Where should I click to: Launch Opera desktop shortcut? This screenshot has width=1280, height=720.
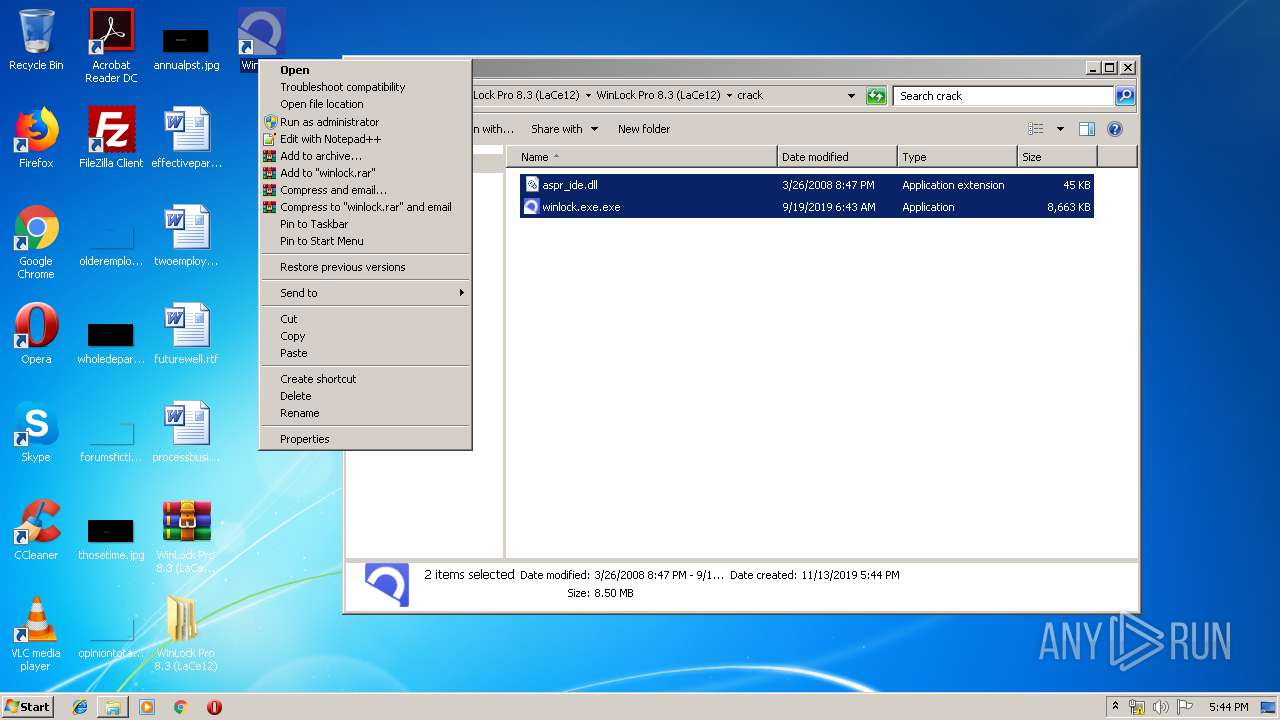(36, 334)
